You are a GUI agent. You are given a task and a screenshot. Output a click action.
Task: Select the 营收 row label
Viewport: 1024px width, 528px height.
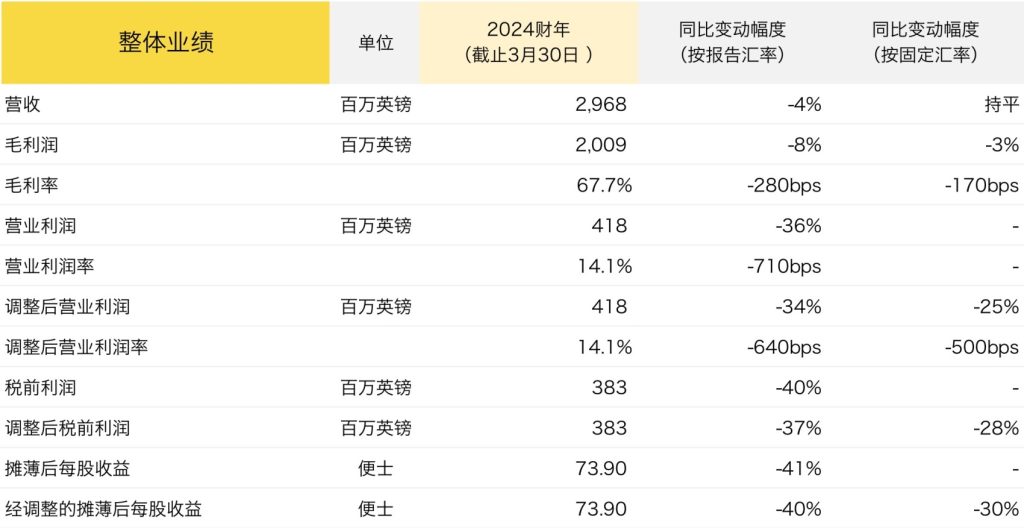coord(23,105)
